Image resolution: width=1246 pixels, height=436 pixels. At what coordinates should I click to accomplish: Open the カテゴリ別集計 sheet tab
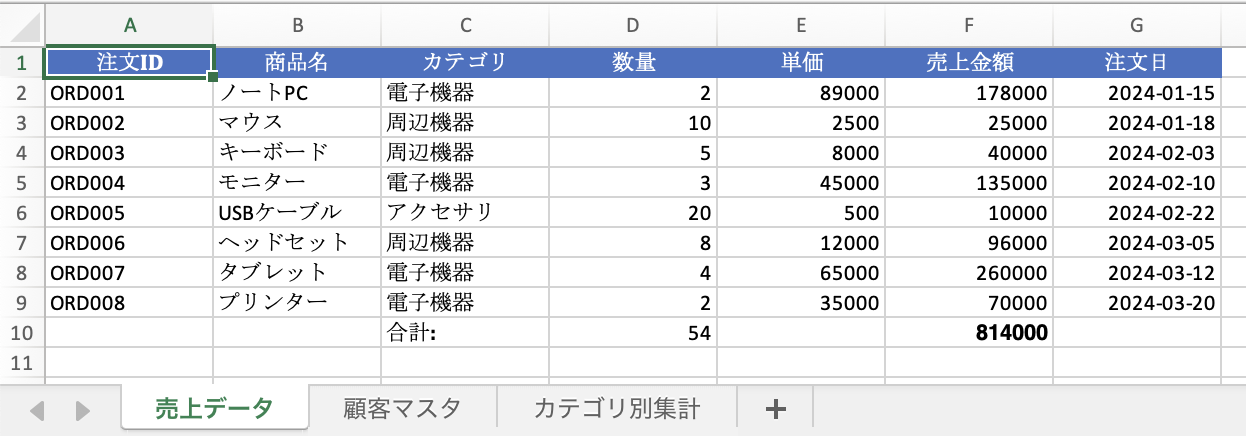[x=617, y=408]
